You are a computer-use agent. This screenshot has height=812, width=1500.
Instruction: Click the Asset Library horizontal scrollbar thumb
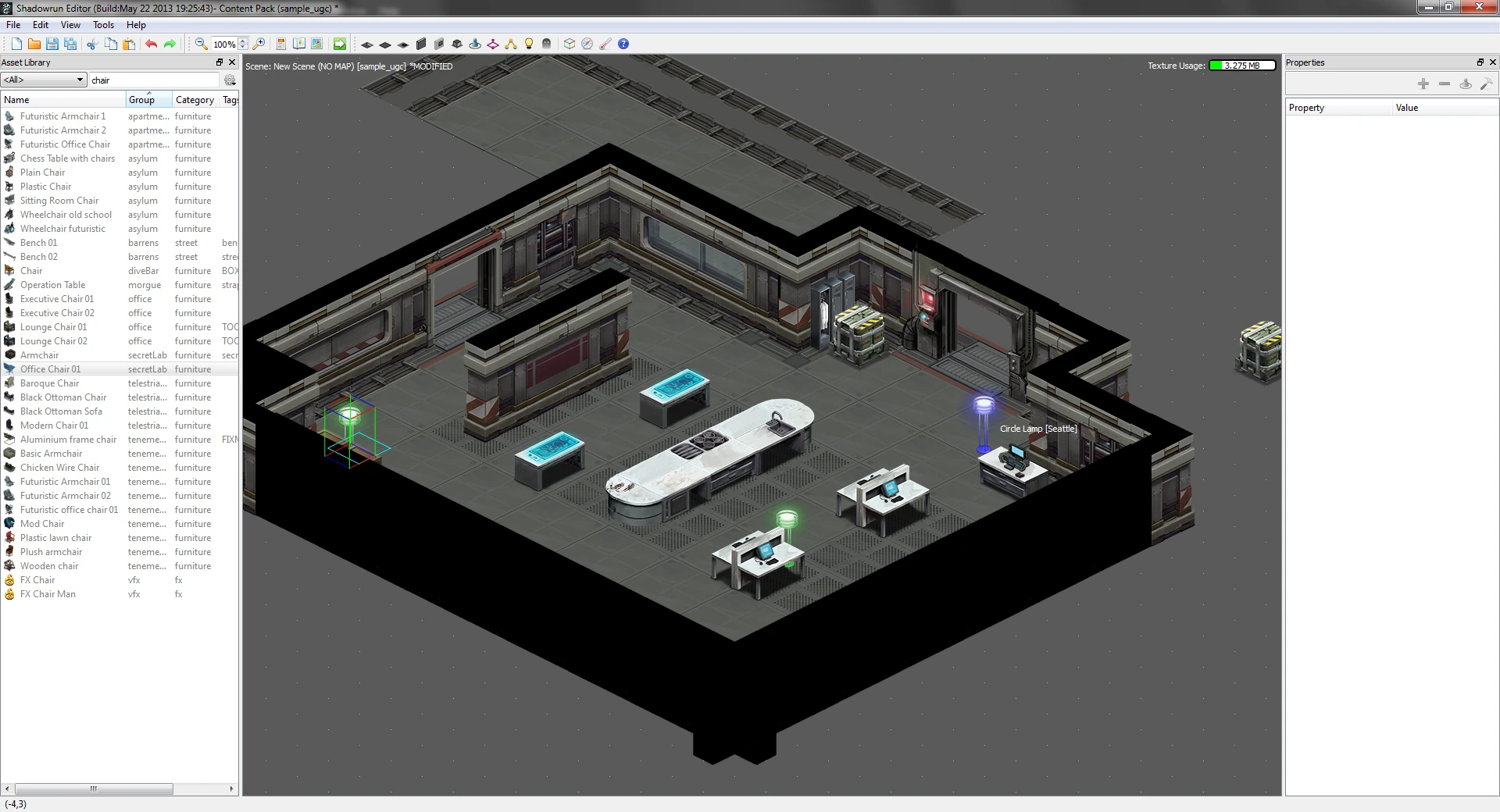94,789
